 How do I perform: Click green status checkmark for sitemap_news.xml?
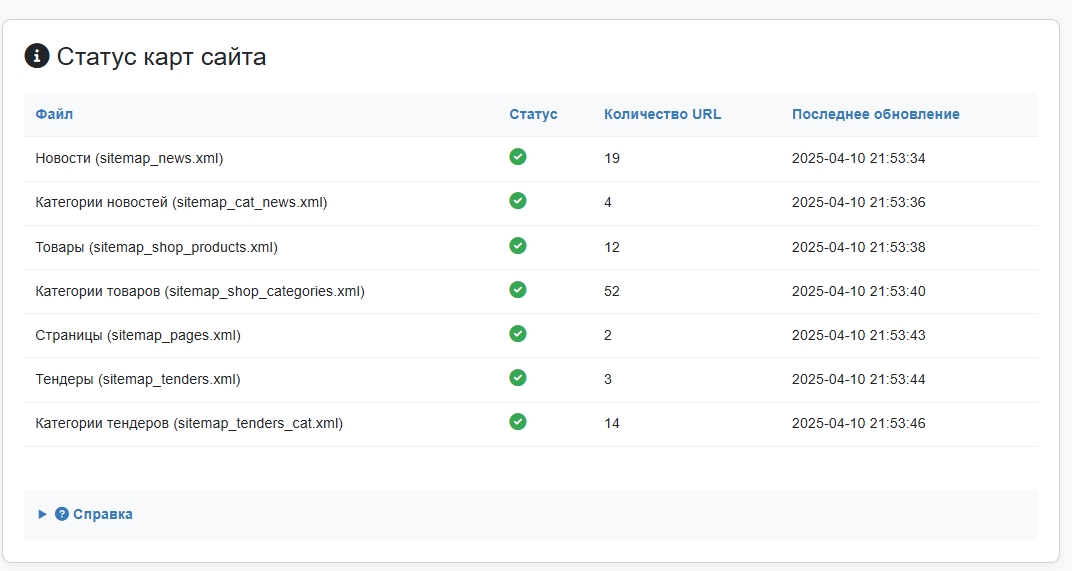(517, 157)
